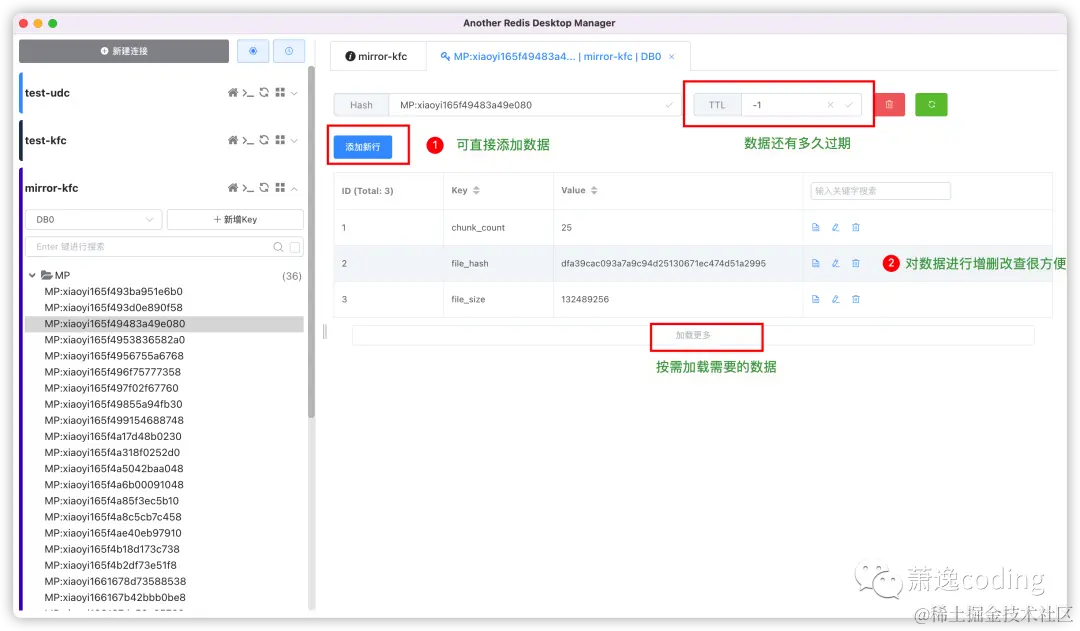Toggle the exact search checkbox
1080x631 pixels.
tap(295, 247)
